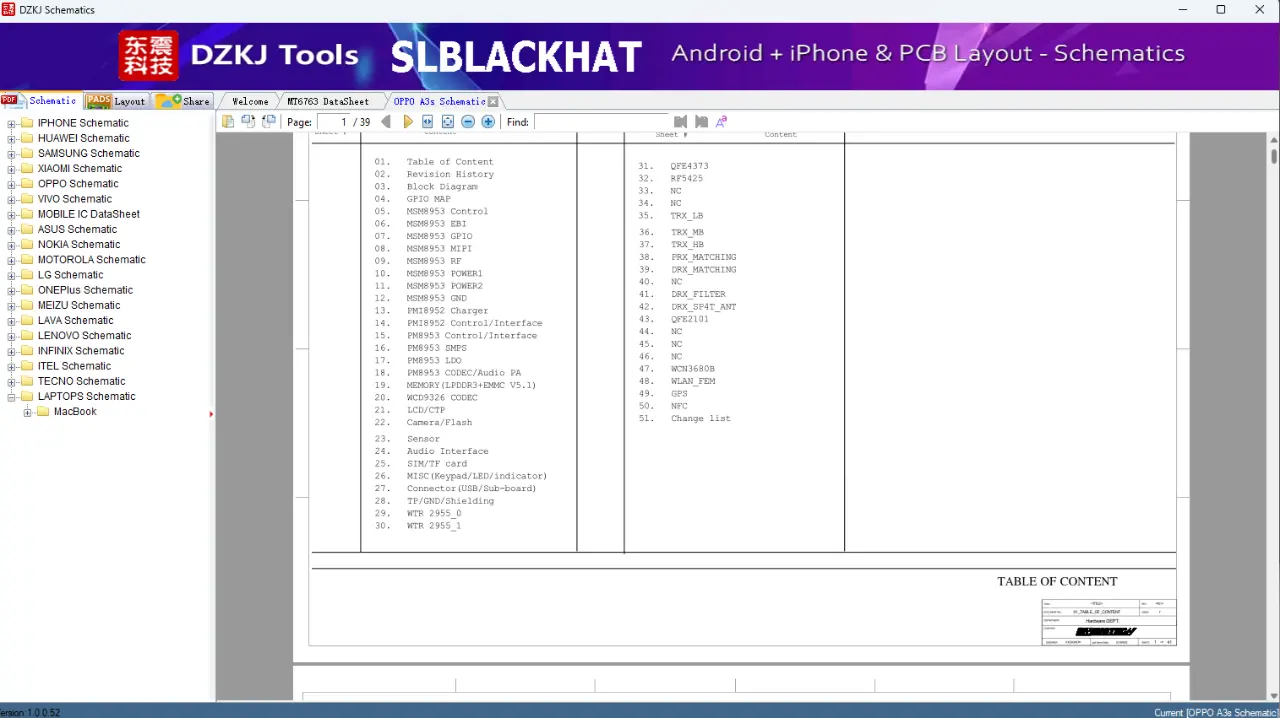Viewport: 1280px width, 718px height.
Task: Click the SAMSUNG Schematic folder icon
Action: click(27, 153)
